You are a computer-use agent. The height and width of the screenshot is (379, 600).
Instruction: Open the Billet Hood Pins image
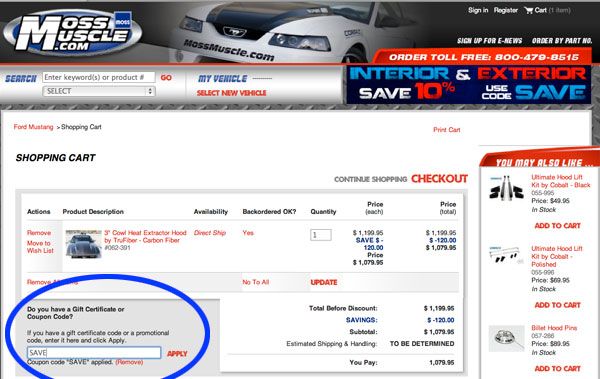pos(506,338)
